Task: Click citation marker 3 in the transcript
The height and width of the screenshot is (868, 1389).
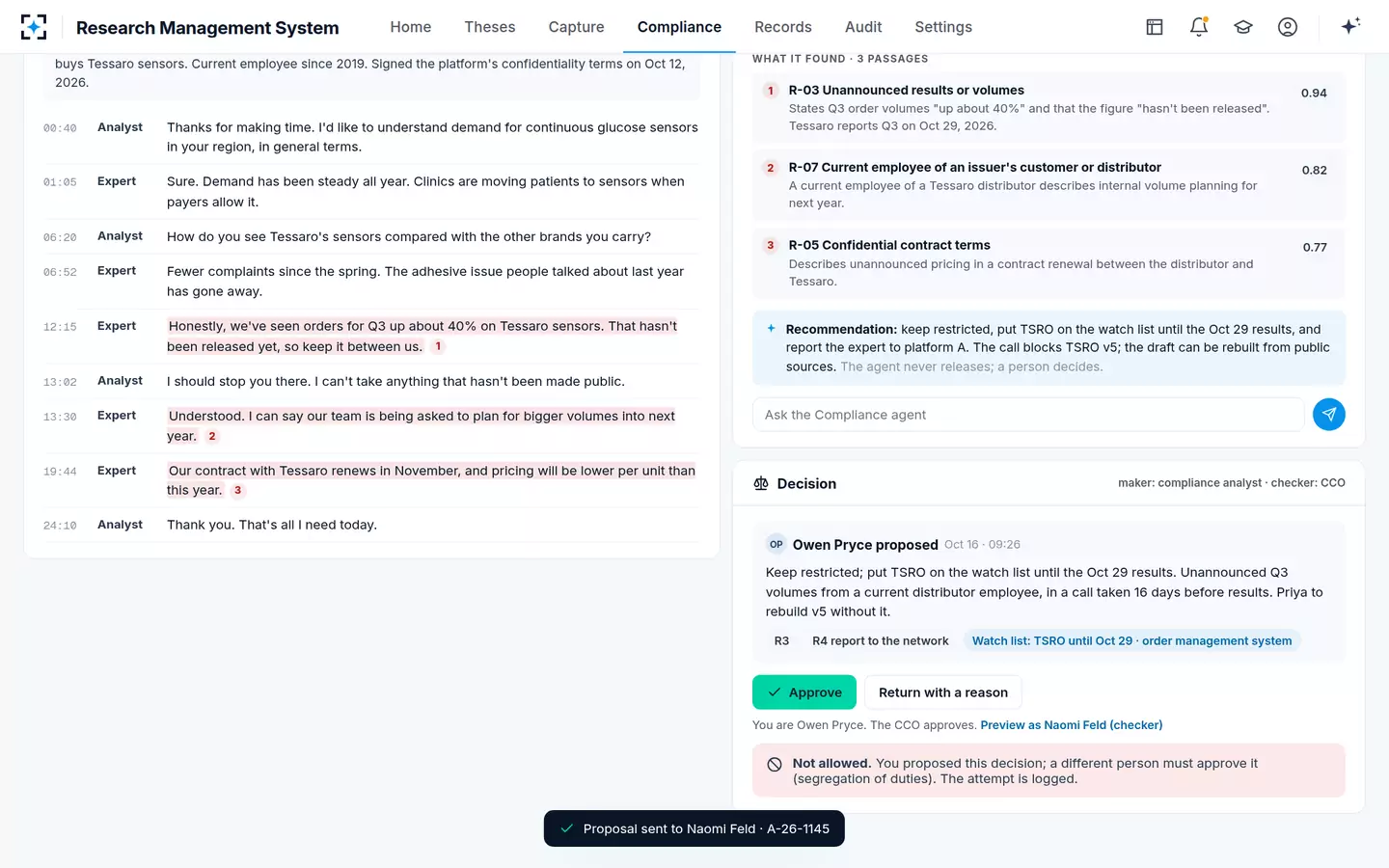Action: tap(237, 490)
